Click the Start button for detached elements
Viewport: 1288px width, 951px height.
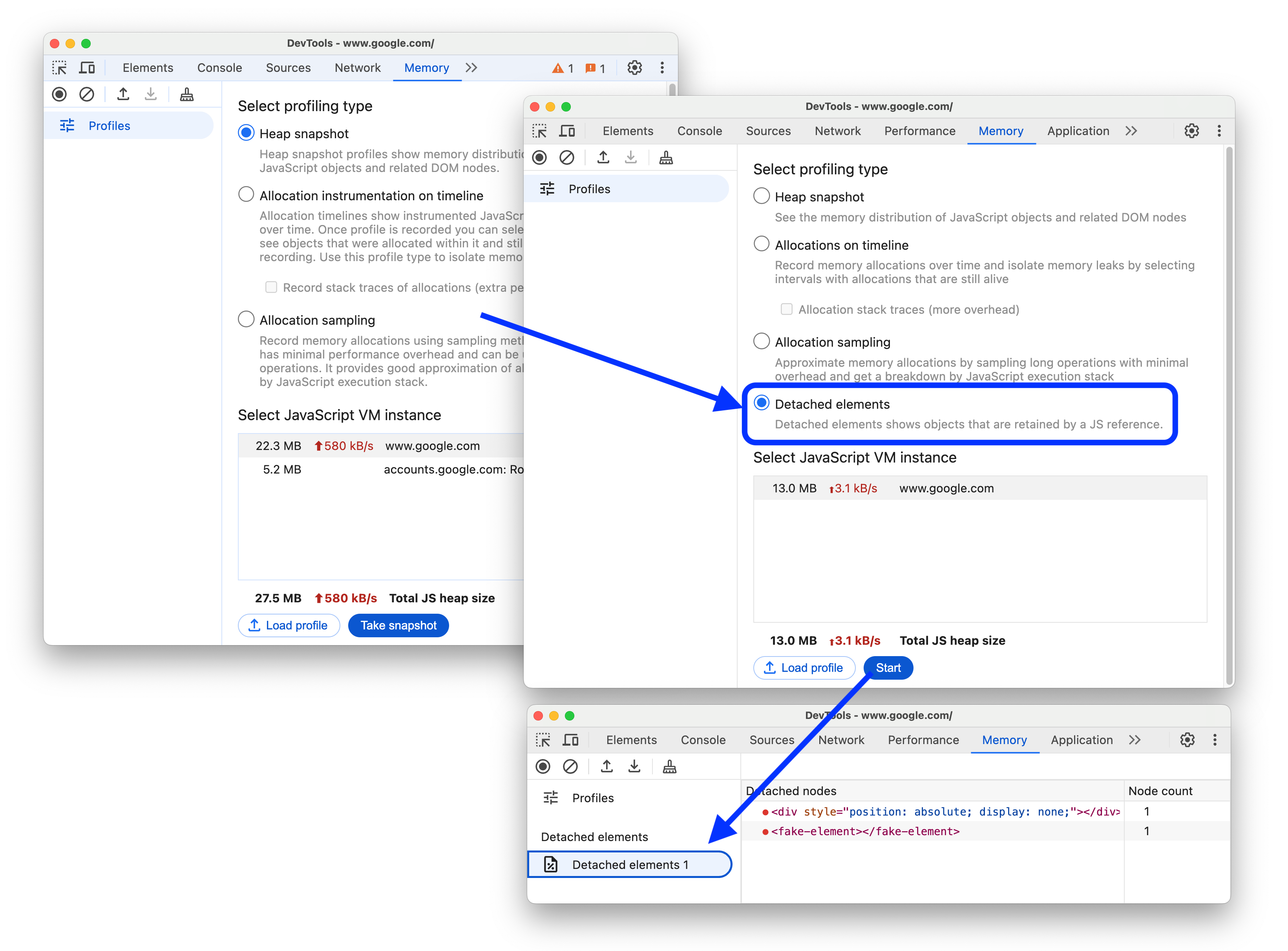pyautogui.click(x=888, y=668)
